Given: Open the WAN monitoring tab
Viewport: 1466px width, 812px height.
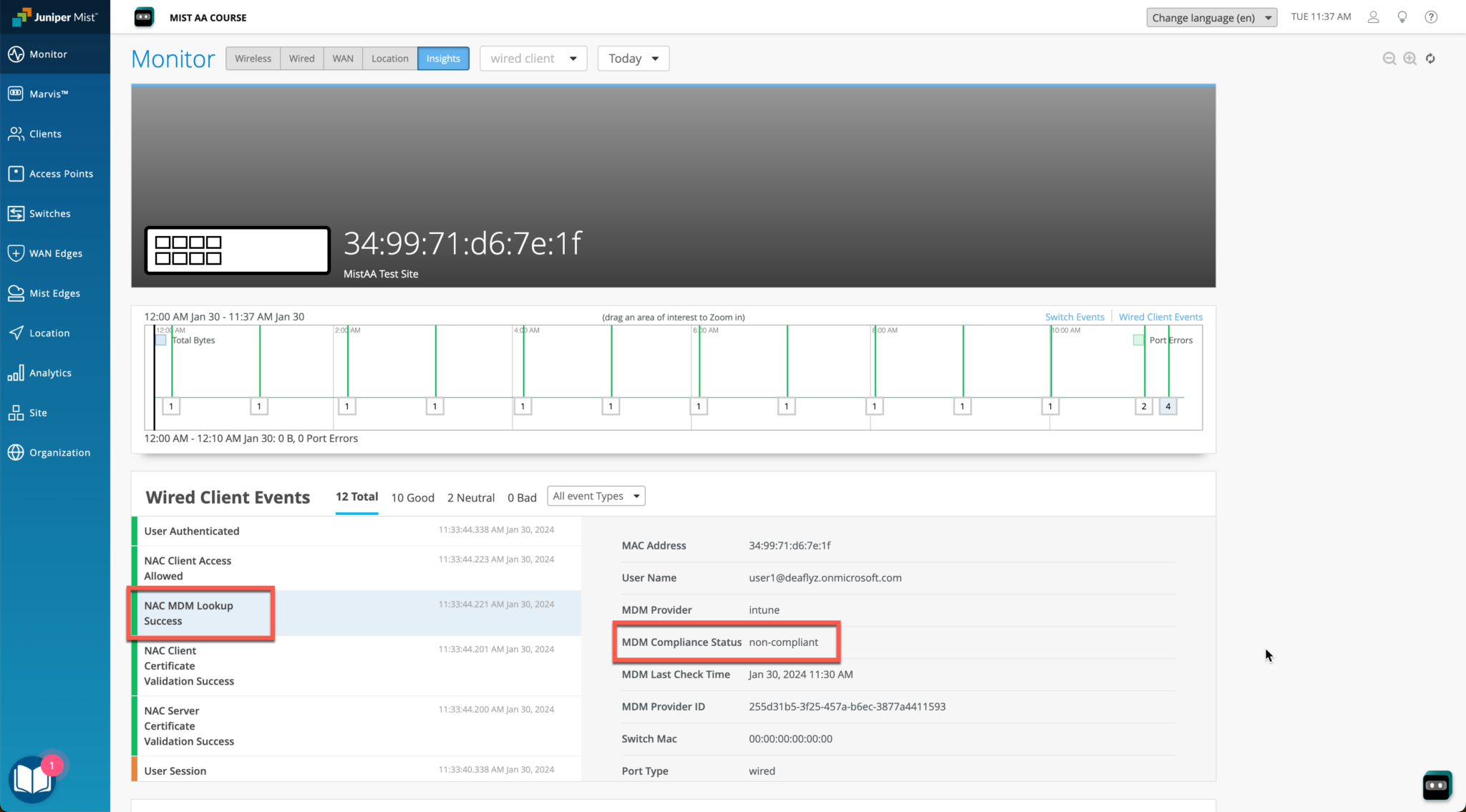Looking at the screenshot, I should click(342, 58).
